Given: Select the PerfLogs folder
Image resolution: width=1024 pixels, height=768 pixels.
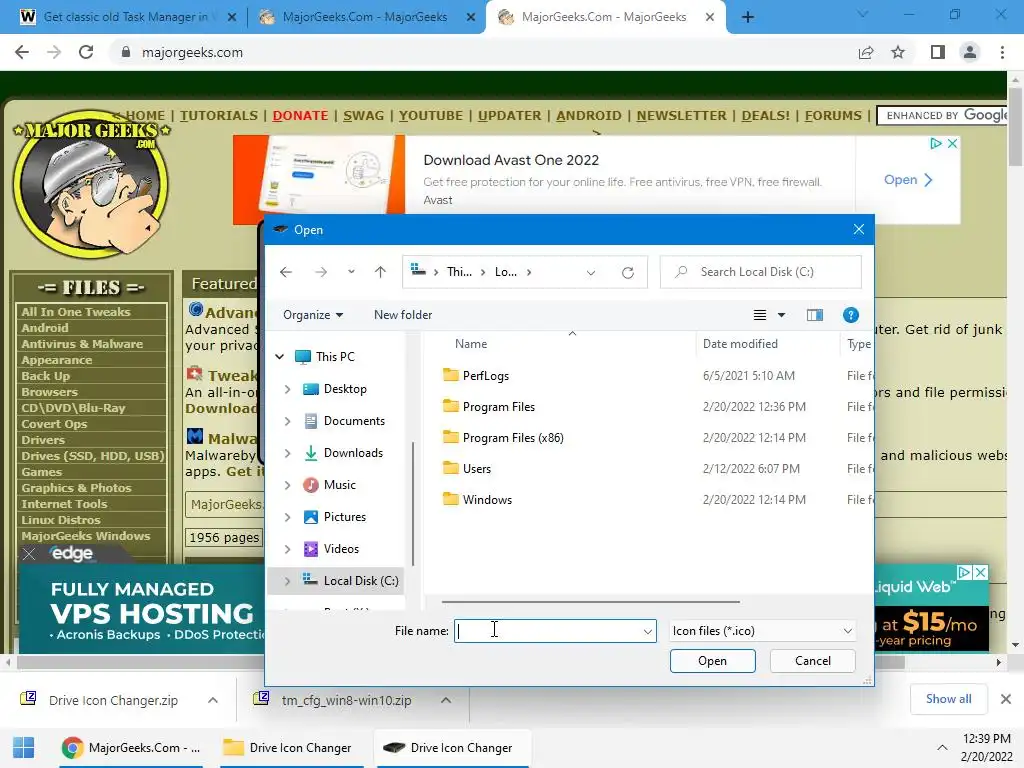Looking at the screenshot, I should point(485,376).
